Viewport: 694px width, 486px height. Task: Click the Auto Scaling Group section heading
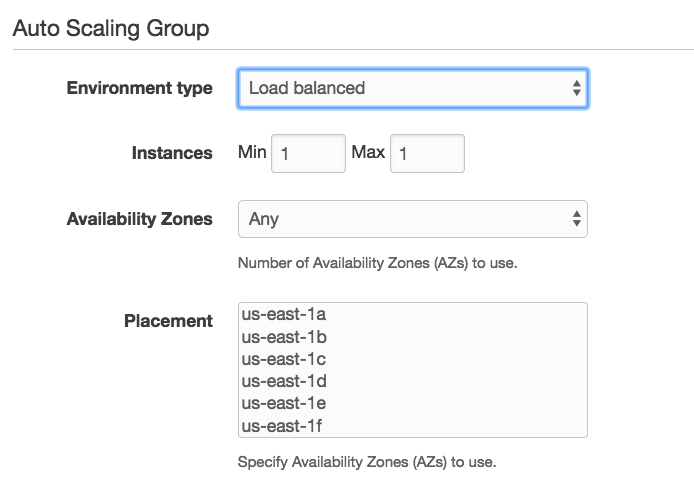(x=111, y=29)
